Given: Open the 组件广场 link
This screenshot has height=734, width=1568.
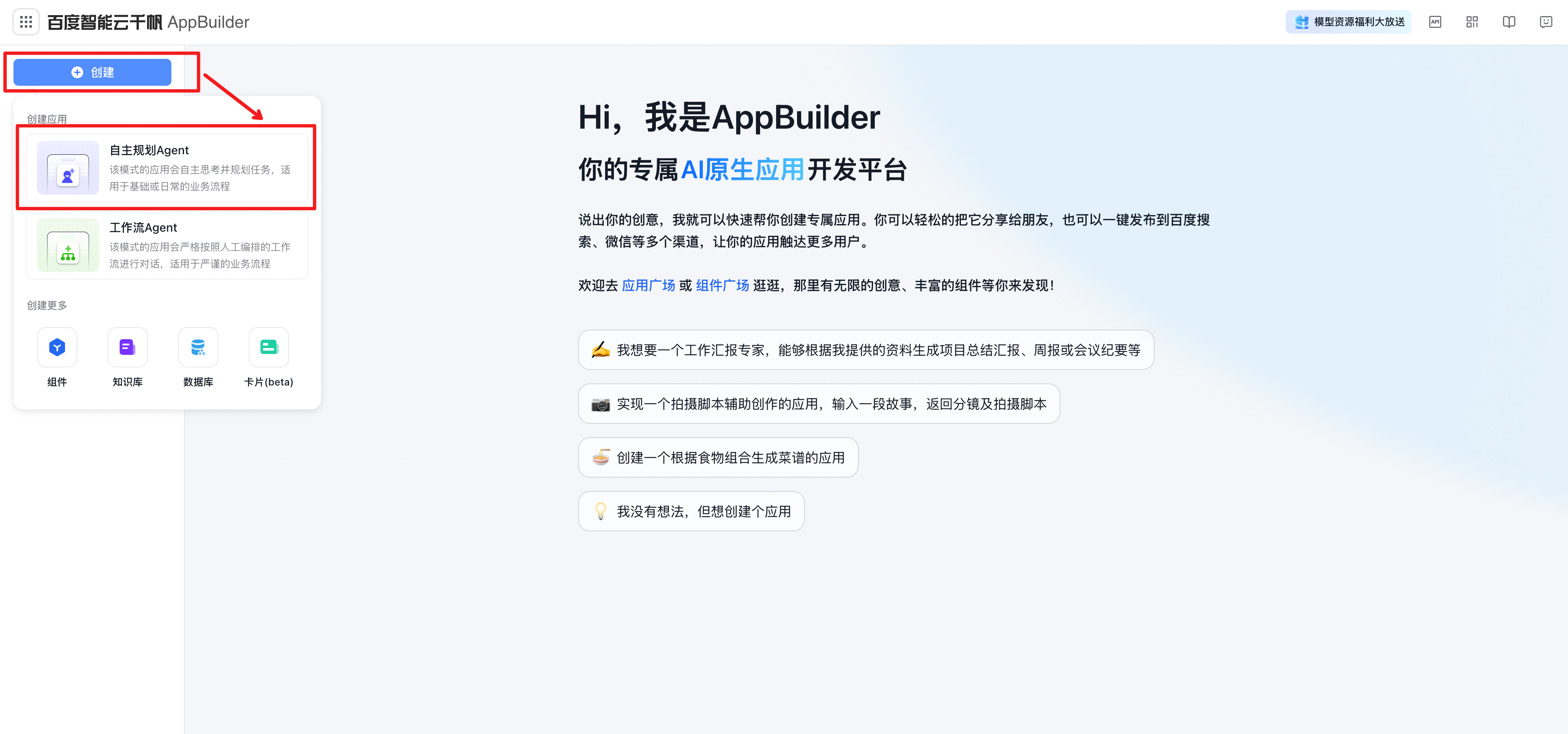Looking at the screenshot, I should (x=723, y=285).
